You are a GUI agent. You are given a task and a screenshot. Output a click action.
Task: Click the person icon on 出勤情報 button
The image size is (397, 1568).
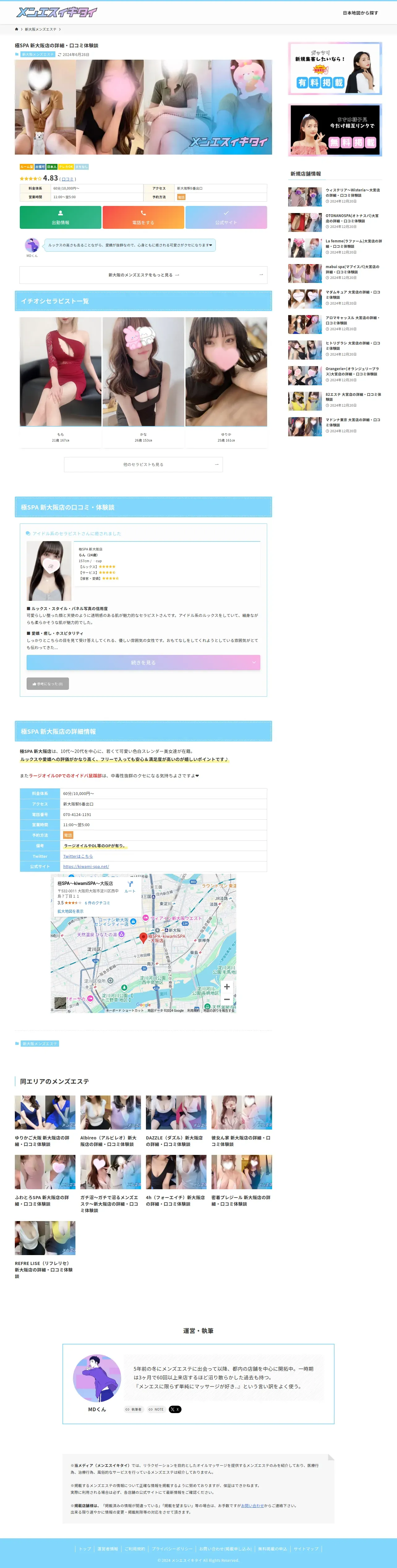point(60,213)
